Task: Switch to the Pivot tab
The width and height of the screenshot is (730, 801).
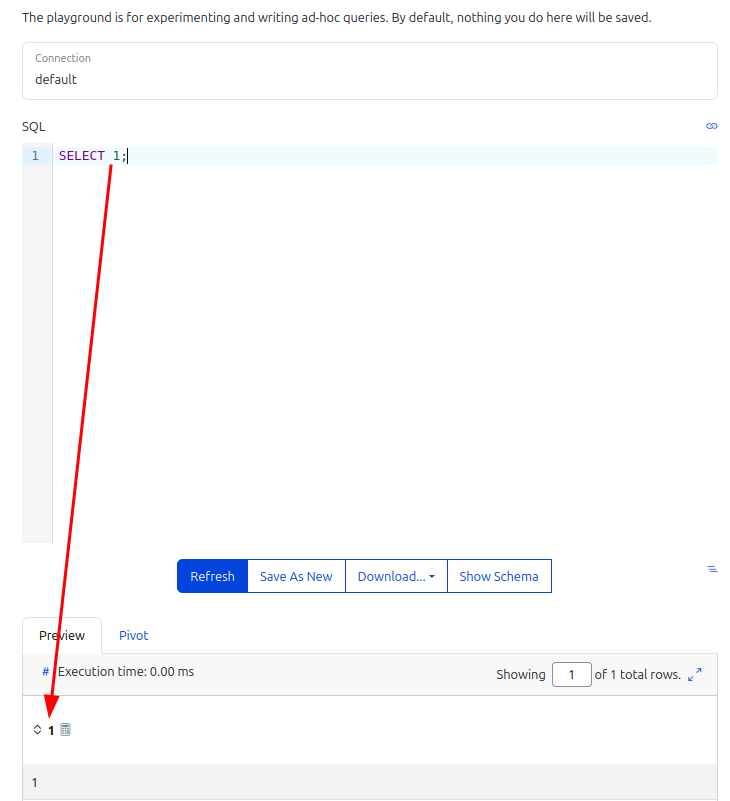Action: pyautogui.click(x=133, y=635)
